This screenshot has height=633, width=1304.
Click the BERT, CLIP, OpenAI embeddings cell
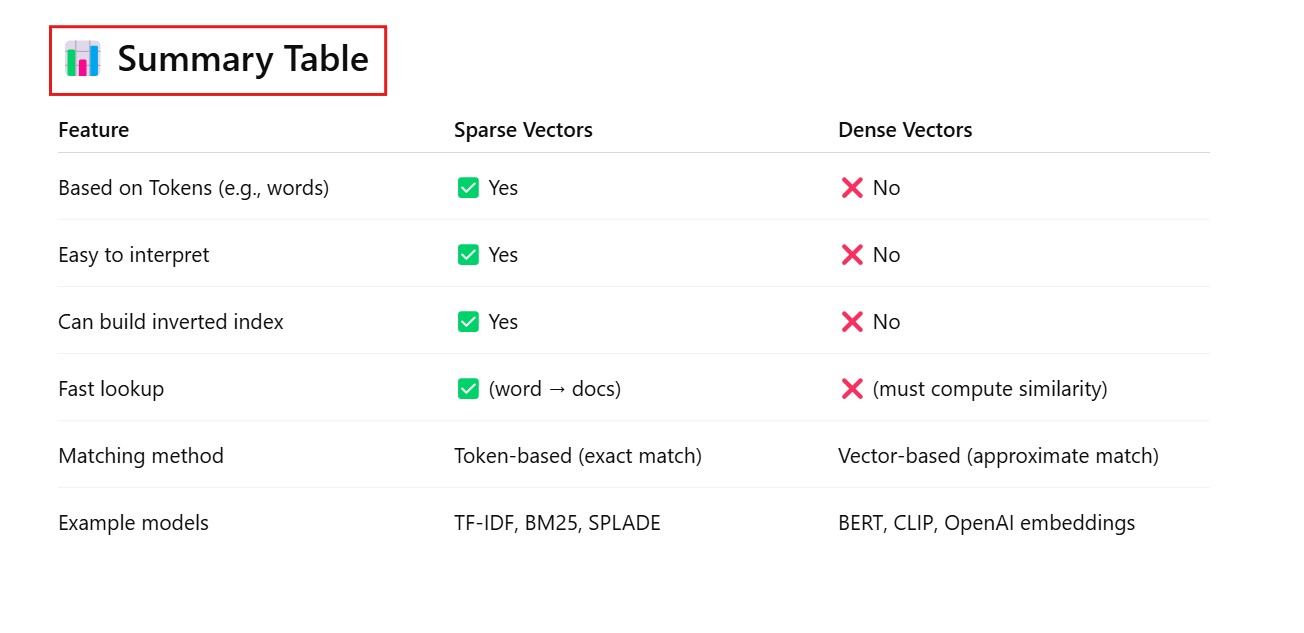[986, 523]
